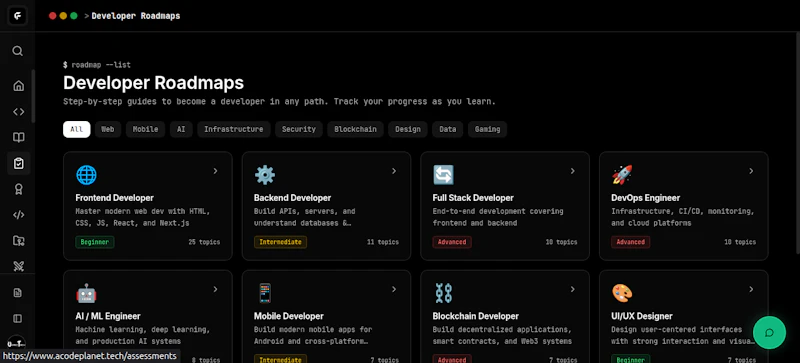
Task: Open the Mobile Developer roadmap title
Action: pos(289,317)
